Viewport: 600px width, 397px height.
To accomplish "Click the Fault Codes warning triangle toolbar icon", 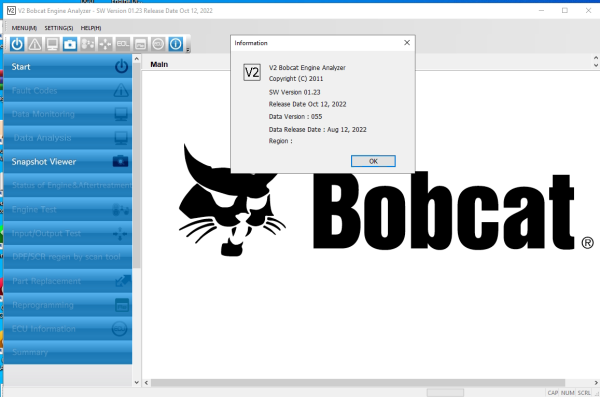I will pyautogui.click(x=35, y=44).
